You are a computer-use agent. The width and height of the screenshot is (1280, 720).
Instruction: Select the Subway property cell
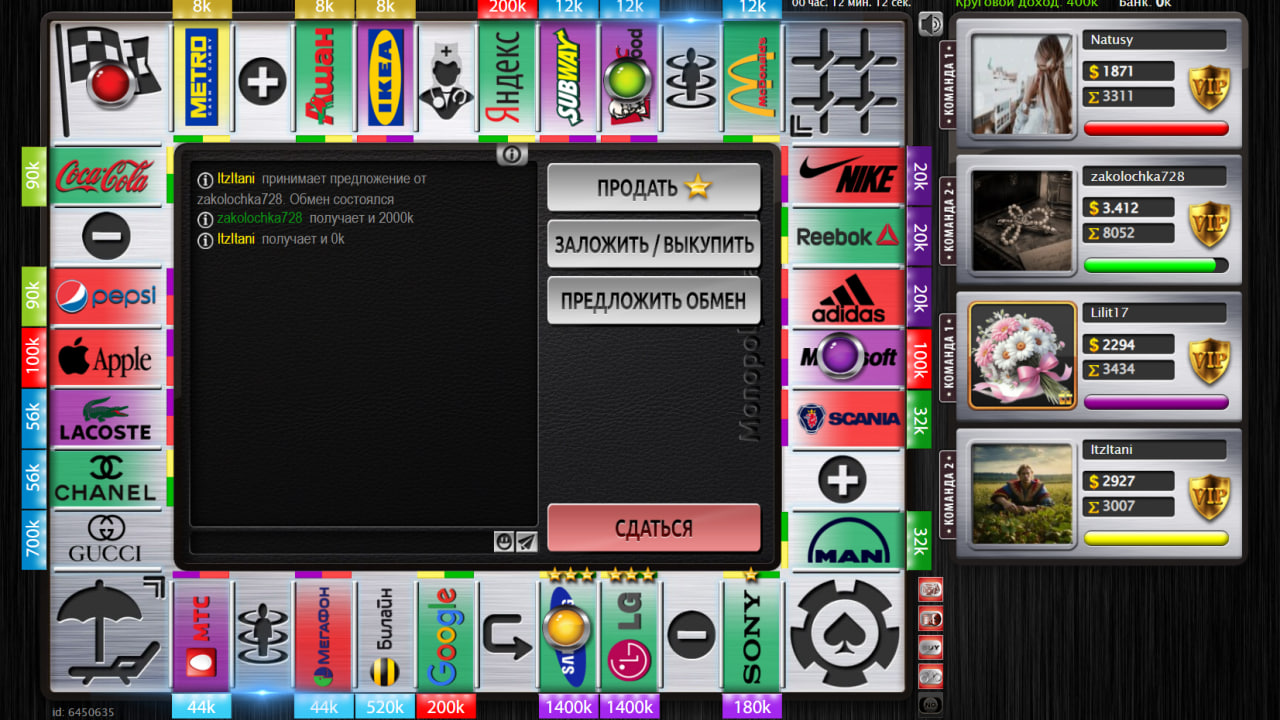(568, 79)
